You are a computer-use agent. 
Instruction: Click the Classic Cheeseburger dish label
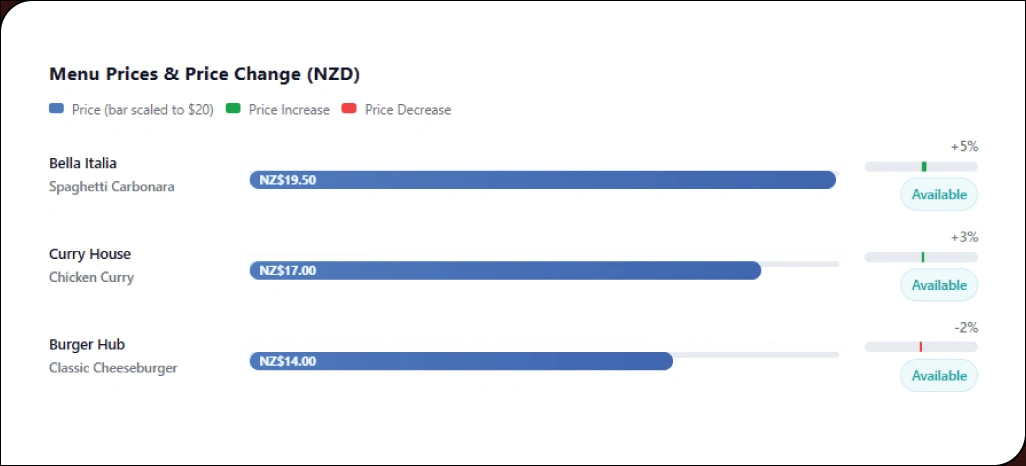click(x=113, y=368)
